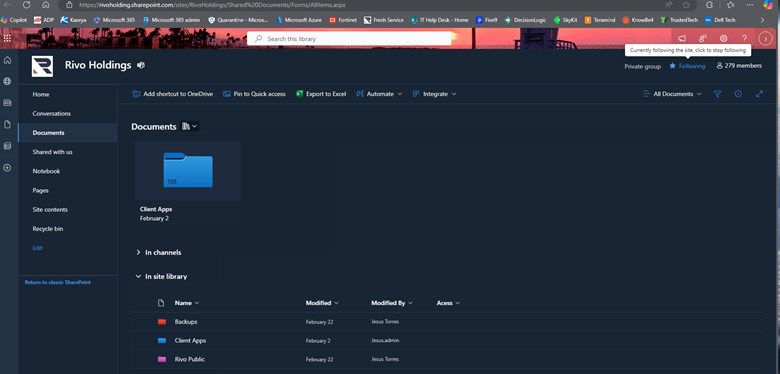
Task: Open the settings gear icon
Action: (x=723, y=38)
